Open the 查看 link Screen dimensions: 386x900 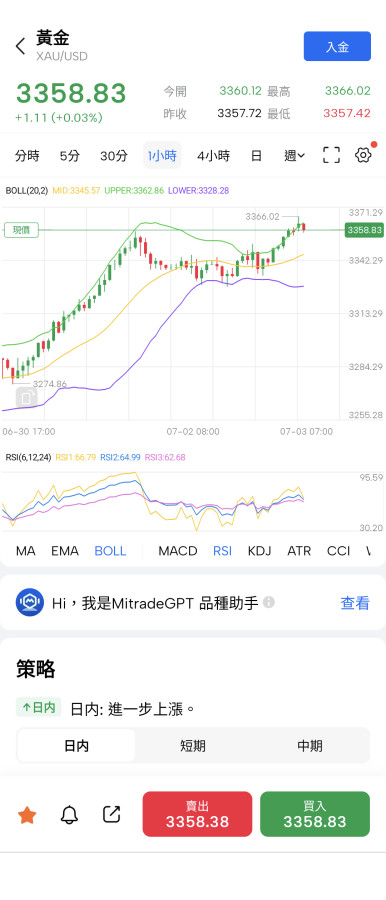355,603
